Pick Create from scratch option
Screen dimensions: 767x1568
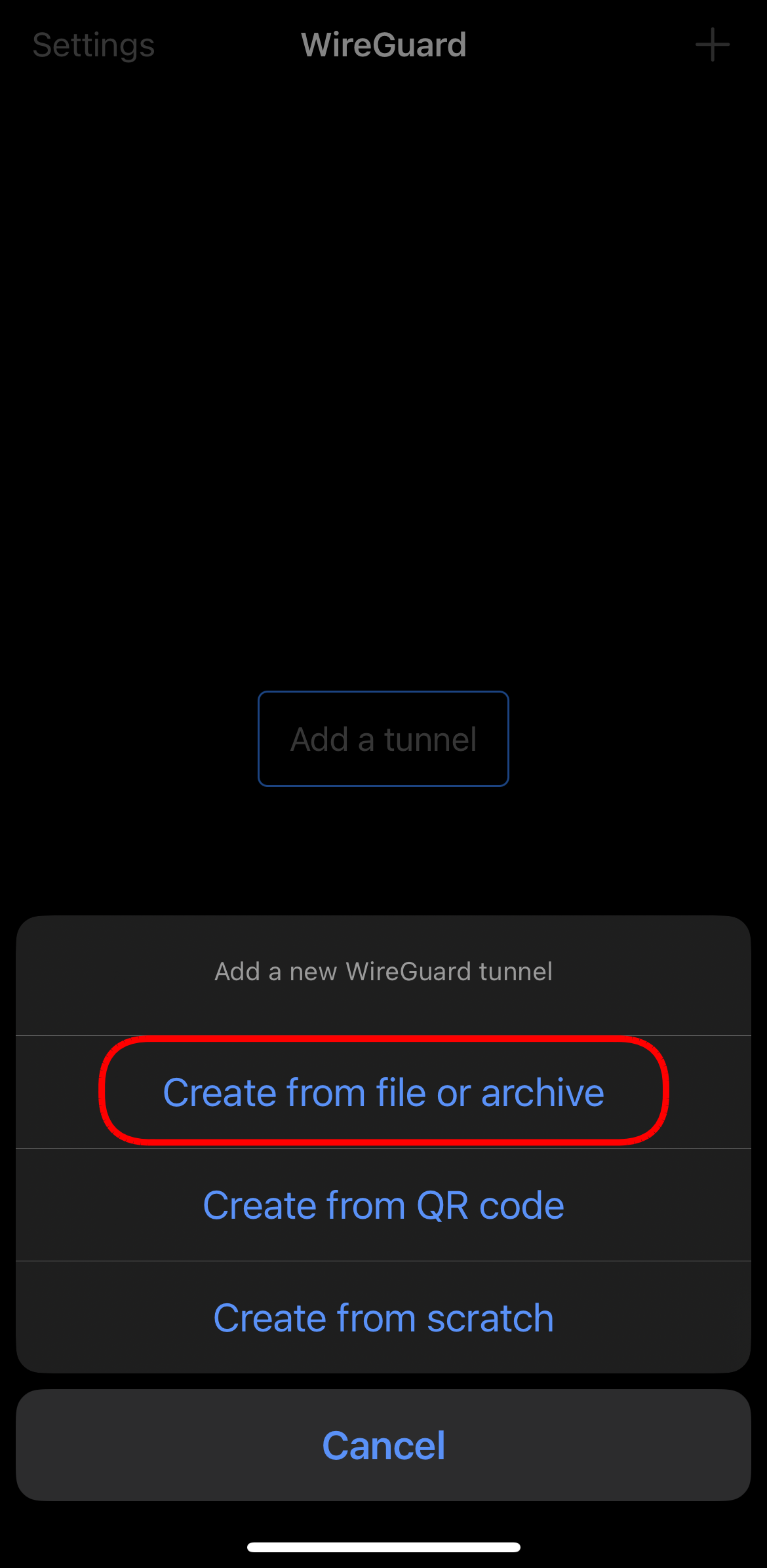[x=383, y=1318]
